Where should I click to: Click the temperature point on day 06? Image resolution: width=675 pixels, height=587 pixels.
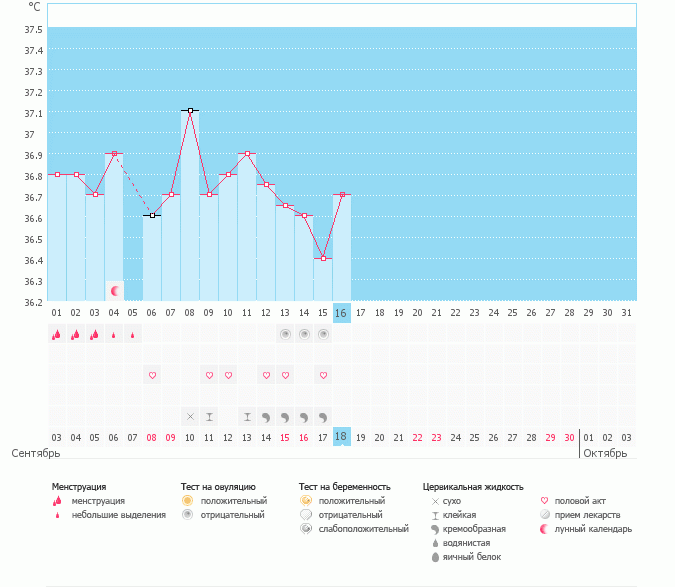pos(152,216)
